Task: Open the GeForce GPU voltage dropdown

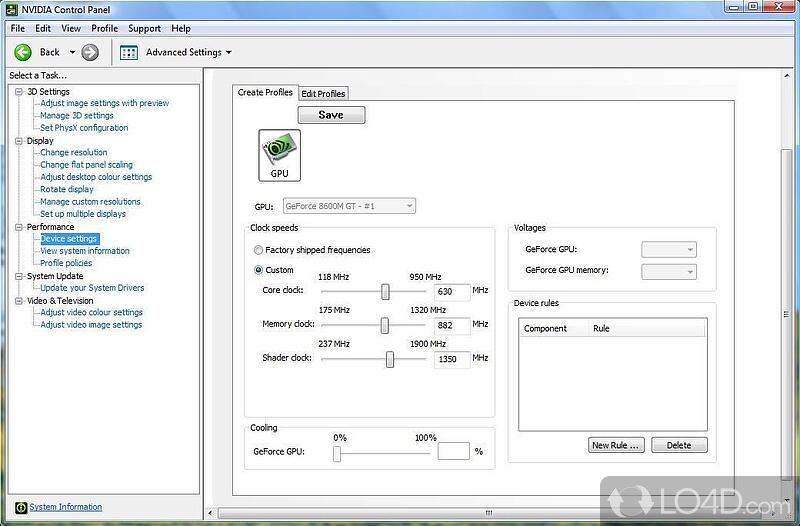Action: (x=669, y=250)
